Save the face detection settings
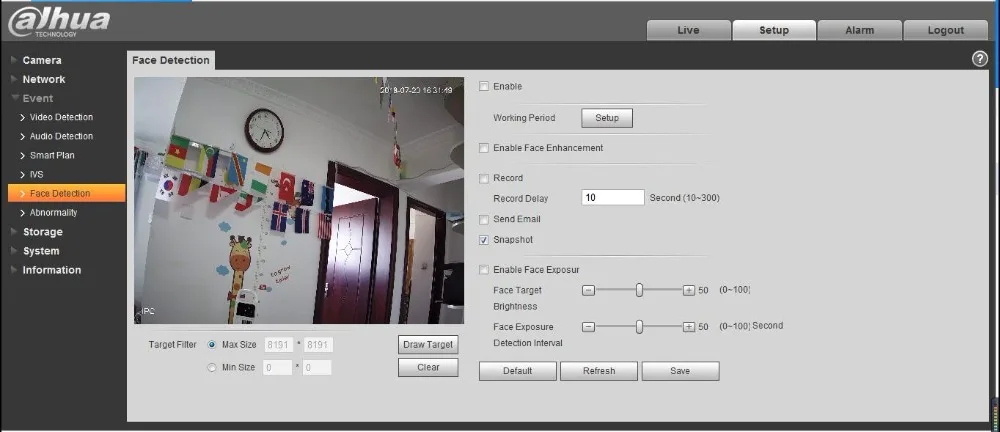The height and width of the screenshot is (432, 1000). pyautogui.click(x=680, y=371)
